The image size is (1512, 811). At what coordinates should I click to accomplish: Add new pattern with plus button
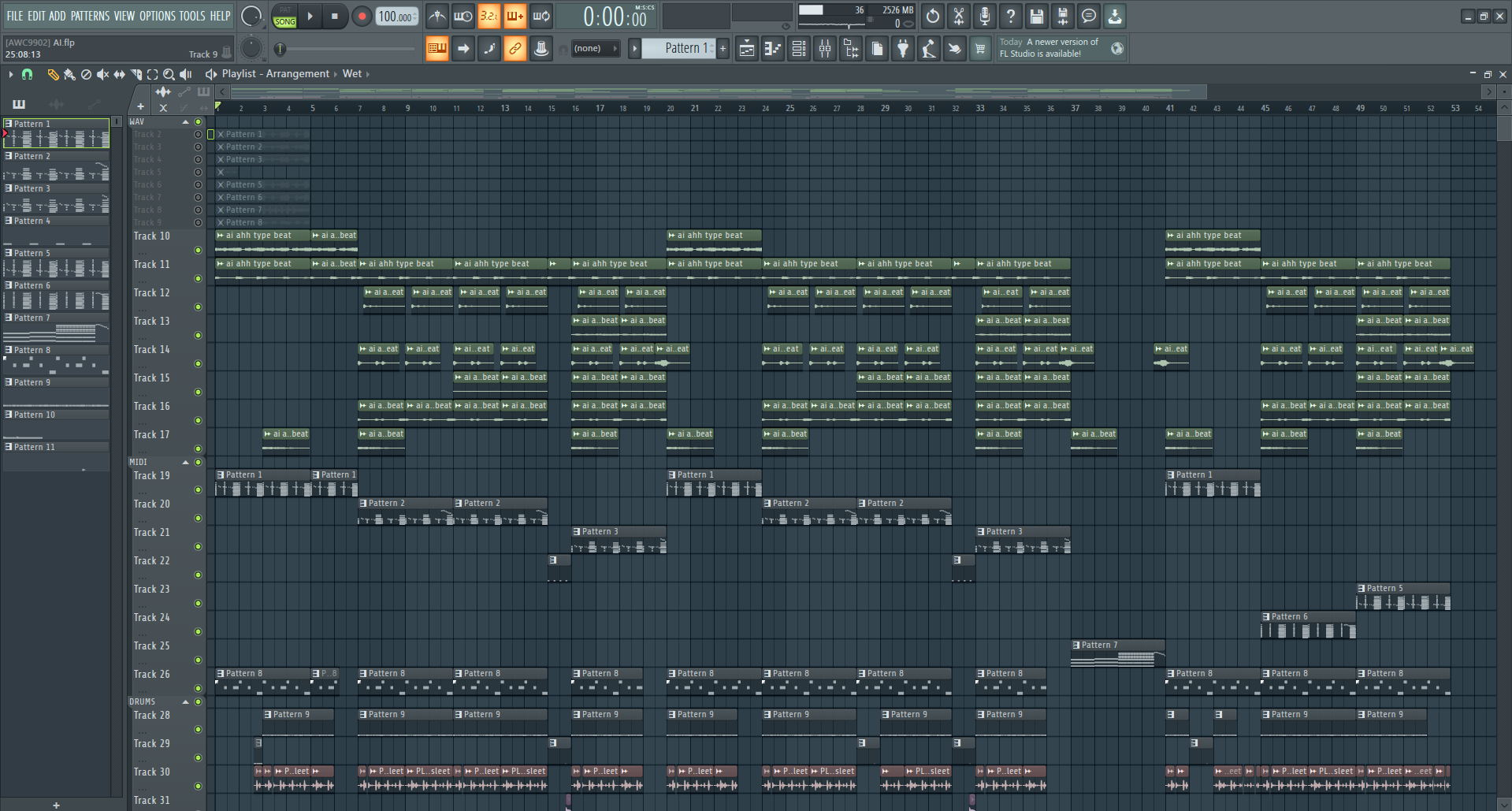[x=723, y=48]
